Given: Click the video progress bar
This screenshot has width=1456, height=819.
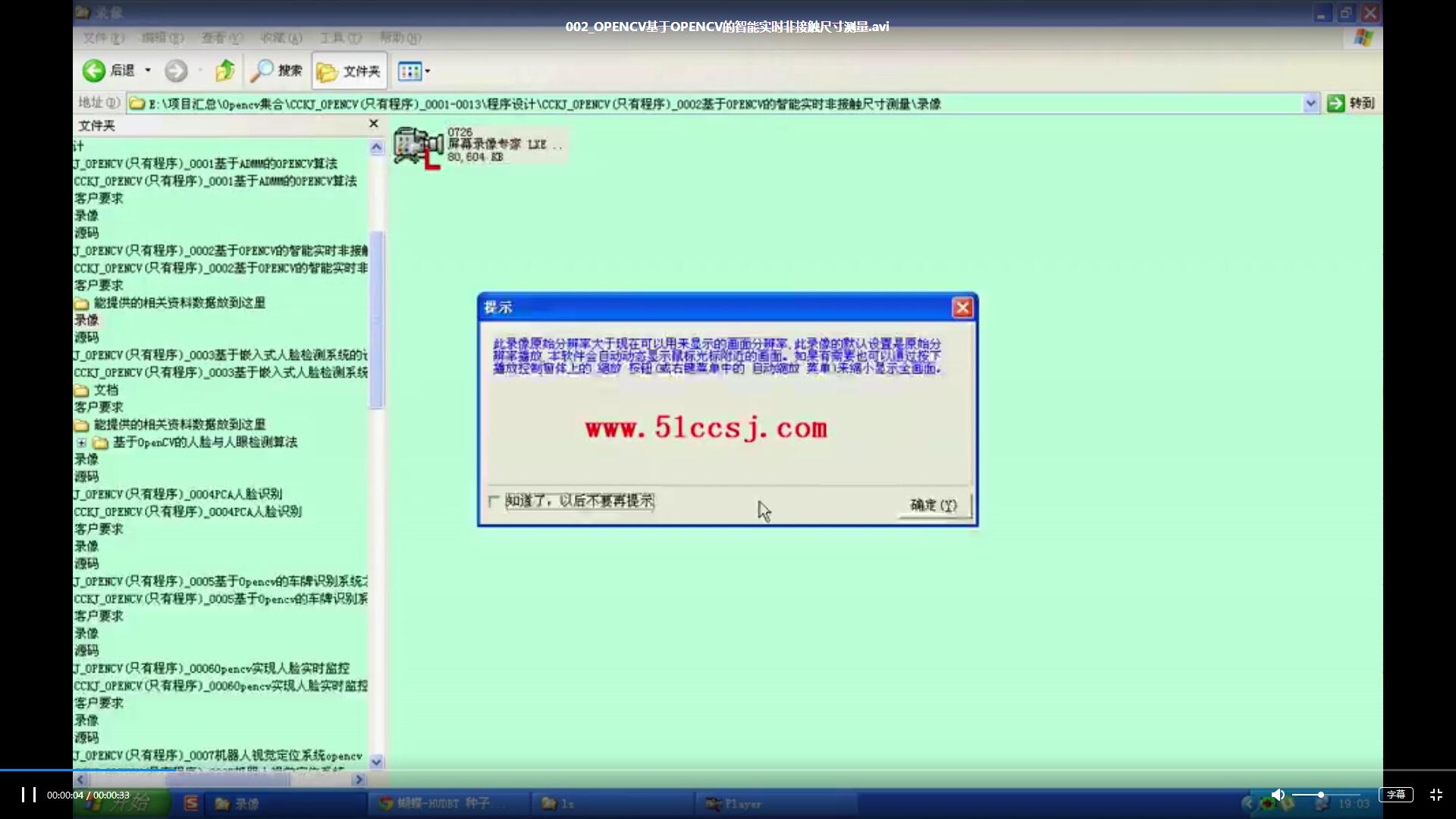Looking at the screenshot, I should pyautogui.click(x=728, y=770).
